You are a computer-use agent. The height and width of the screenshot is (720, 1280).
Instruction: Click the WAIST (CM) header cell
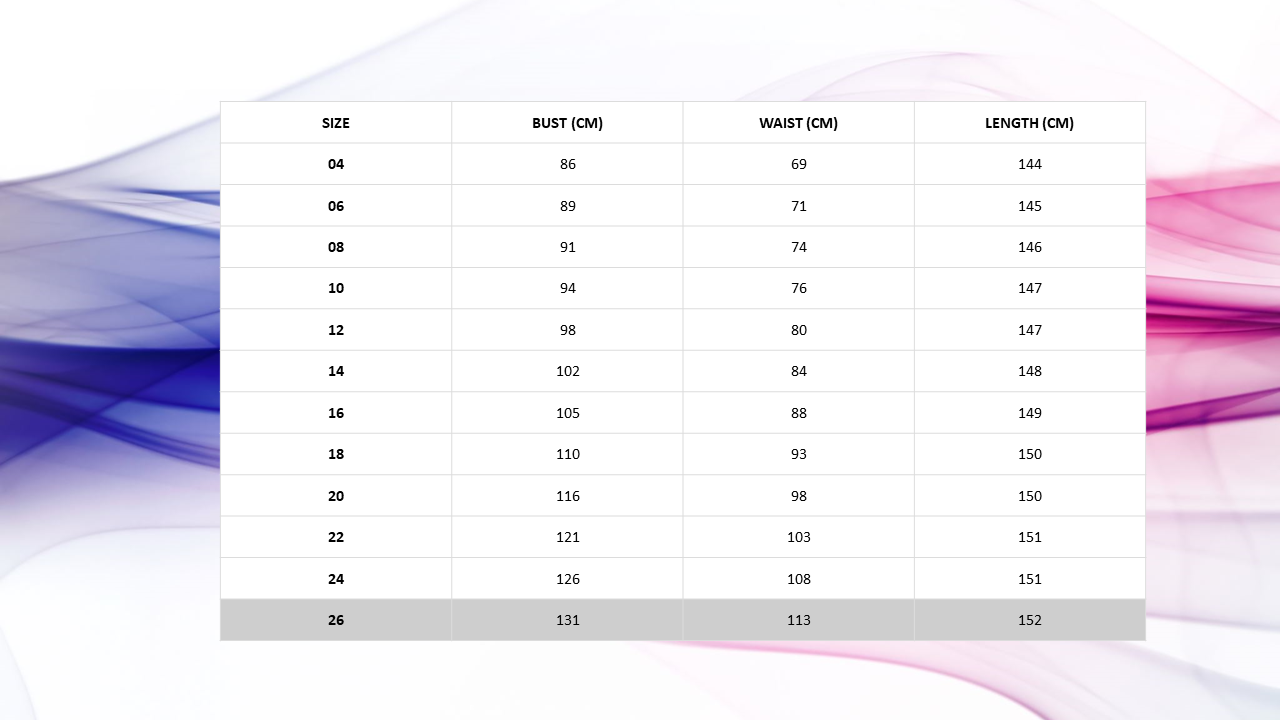798,123
